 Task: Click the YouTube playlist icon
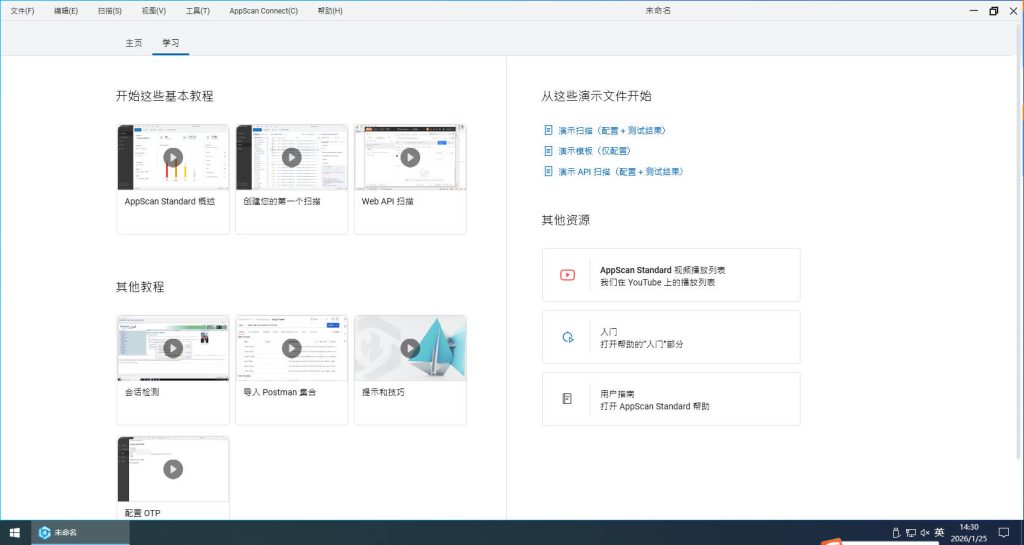click(x=567, y=275)
